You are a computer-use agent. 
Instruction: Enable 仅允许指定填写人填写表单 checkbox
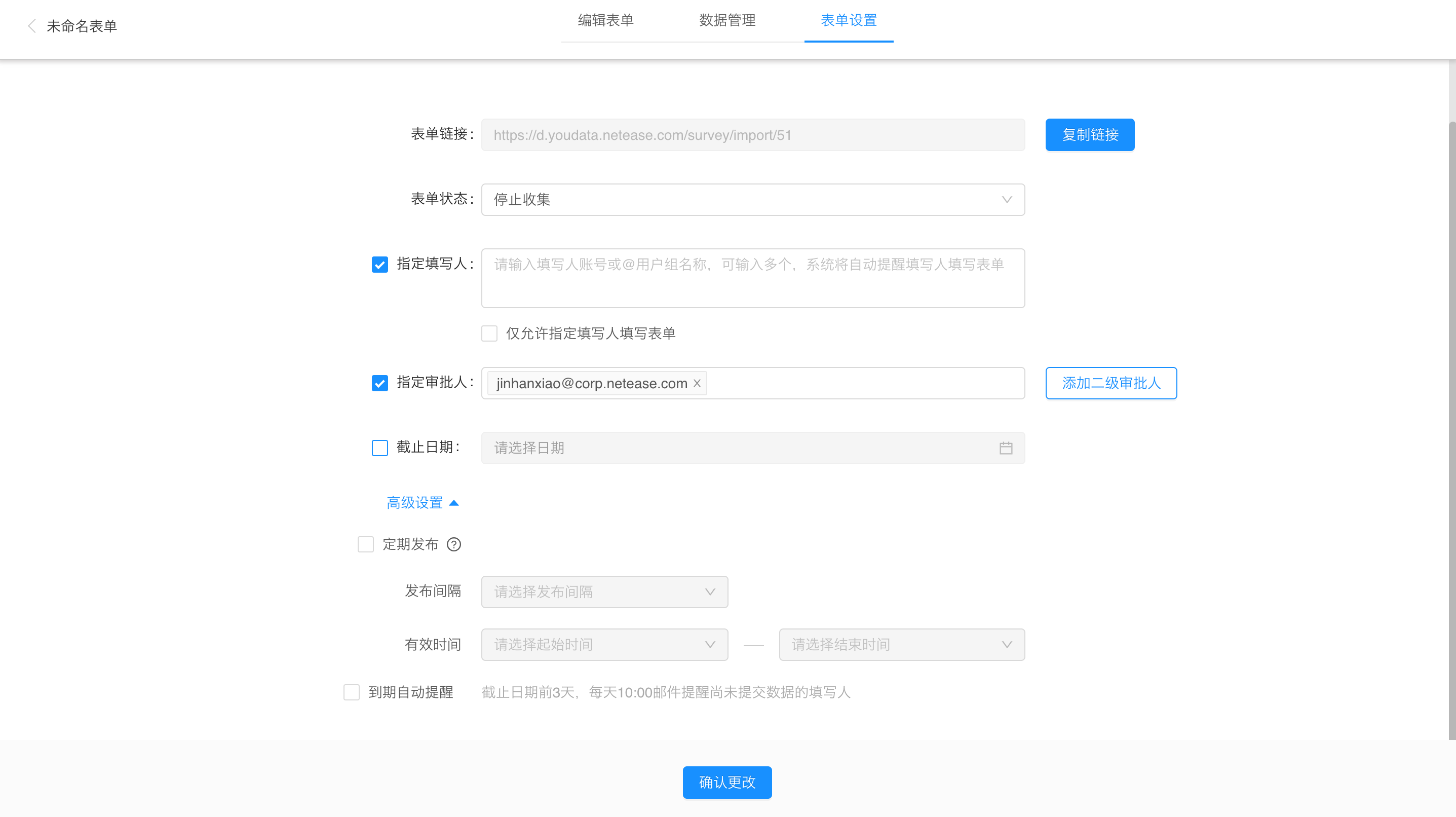489,333
